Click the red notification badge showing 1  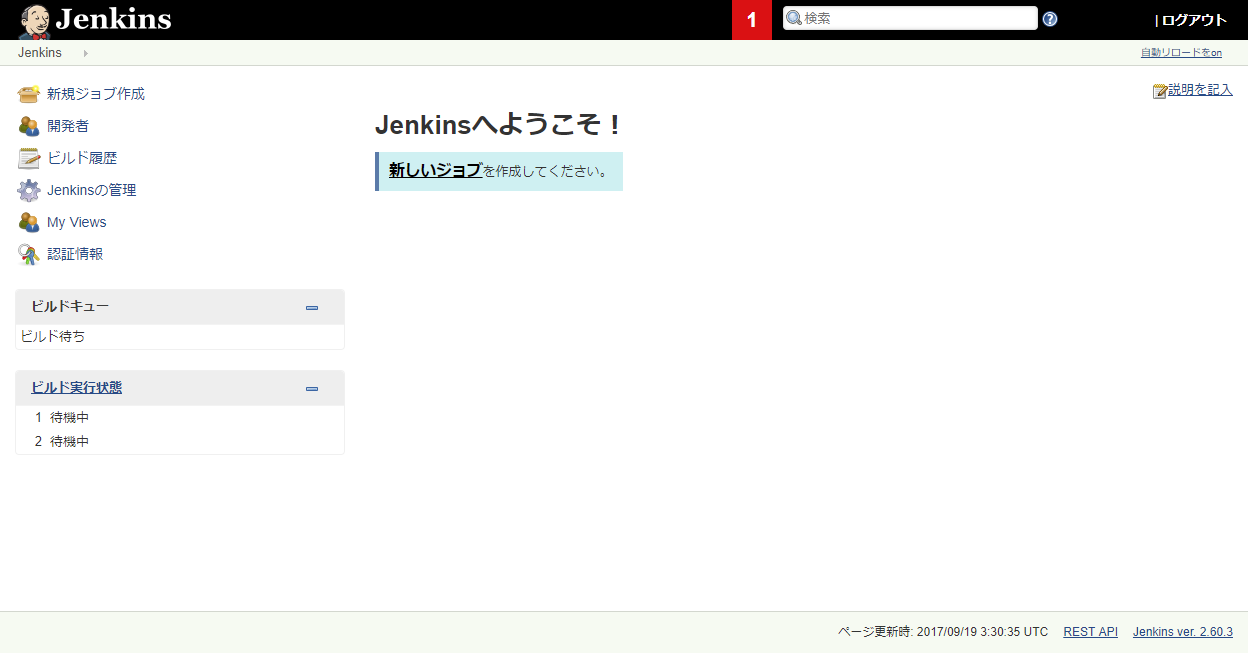751,18
